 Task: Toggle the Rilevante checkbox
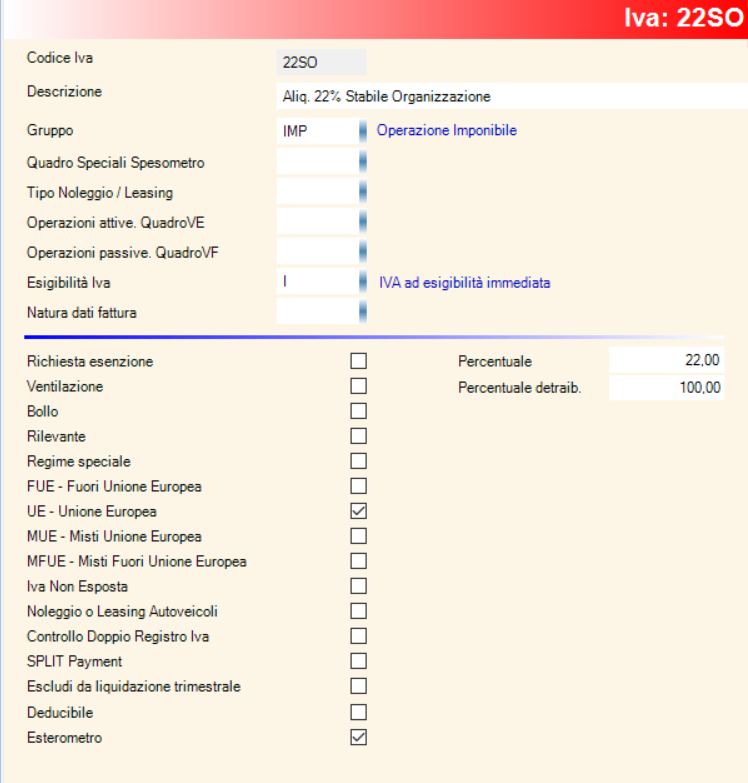pyautogui.click(x=359, y=436)
